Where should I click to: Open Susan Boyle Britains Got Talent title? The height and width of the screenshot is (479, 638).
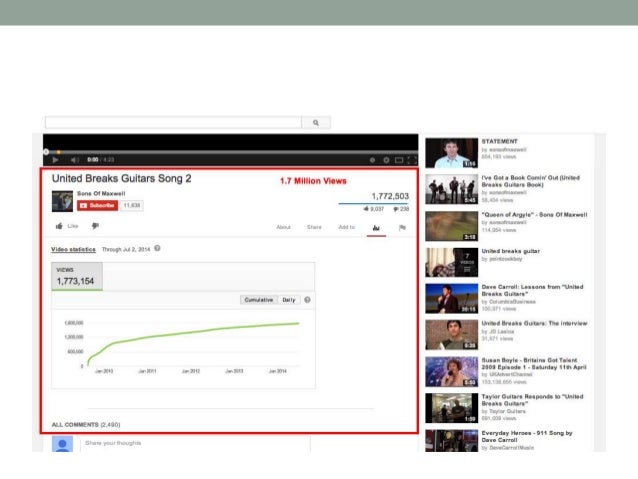click(x=534, y=363)
